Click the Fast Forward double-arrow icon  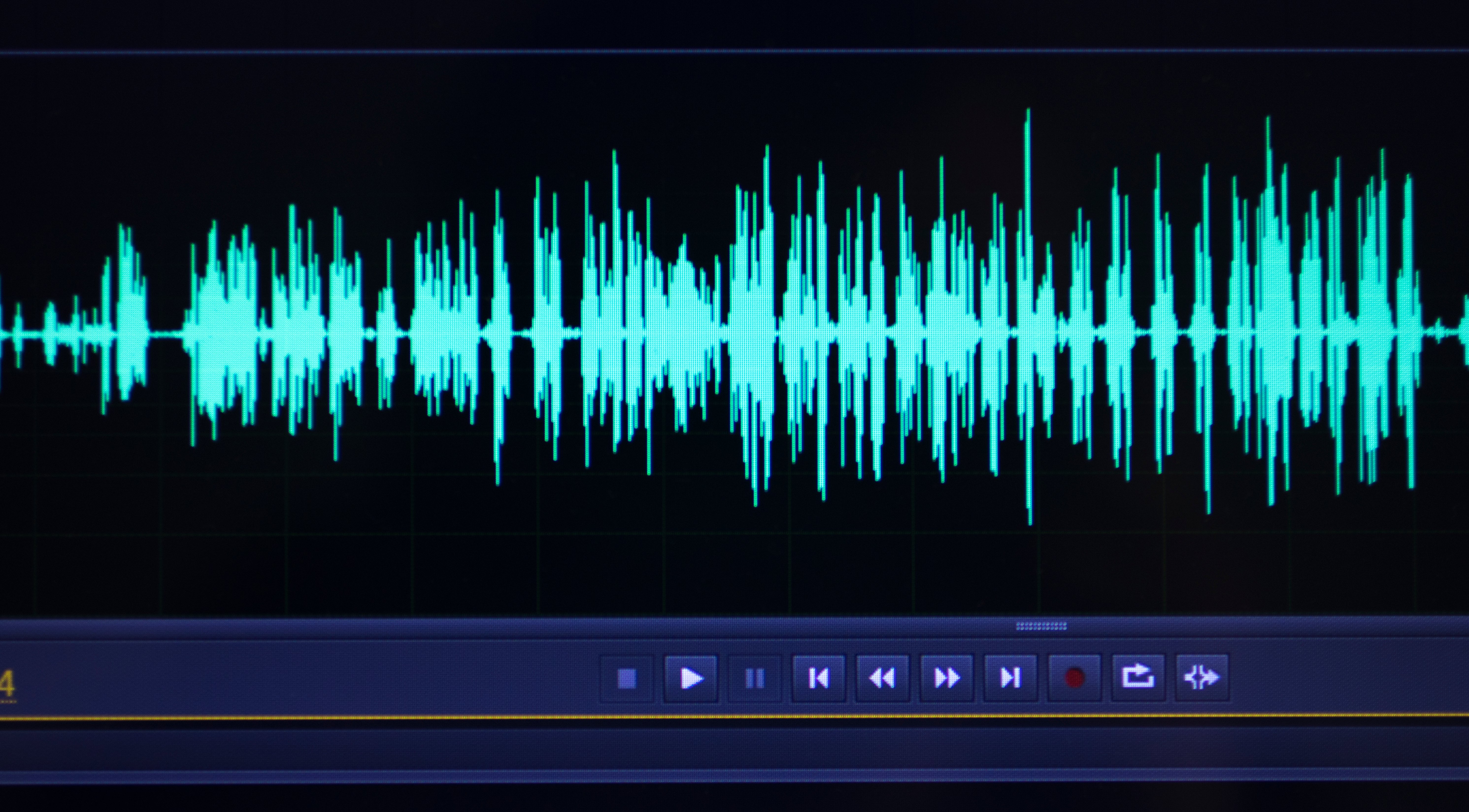(947, 679)
